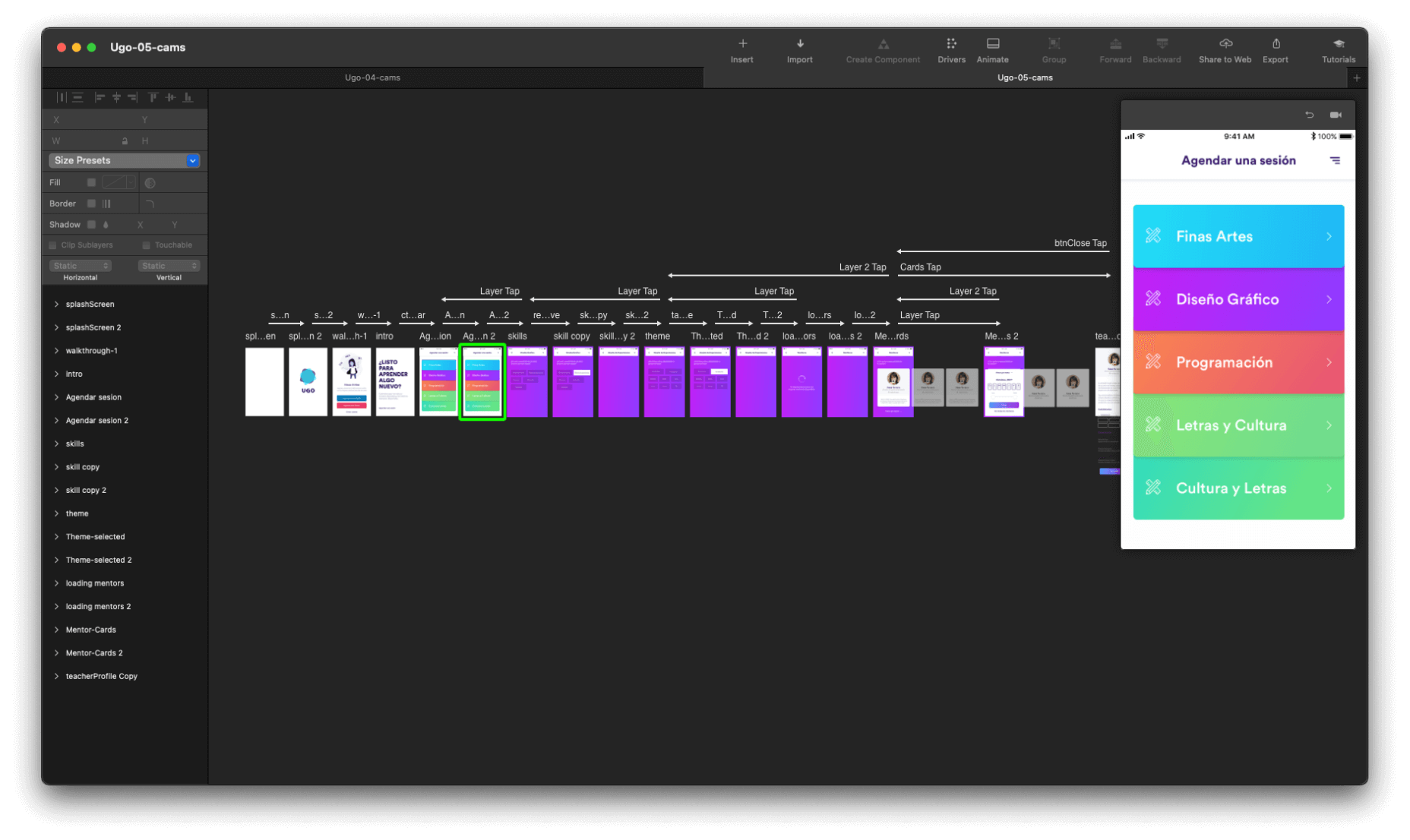Click the Animate toolbar icon
The height and width of the screenshot is (840, 1410).
[993, 44]
